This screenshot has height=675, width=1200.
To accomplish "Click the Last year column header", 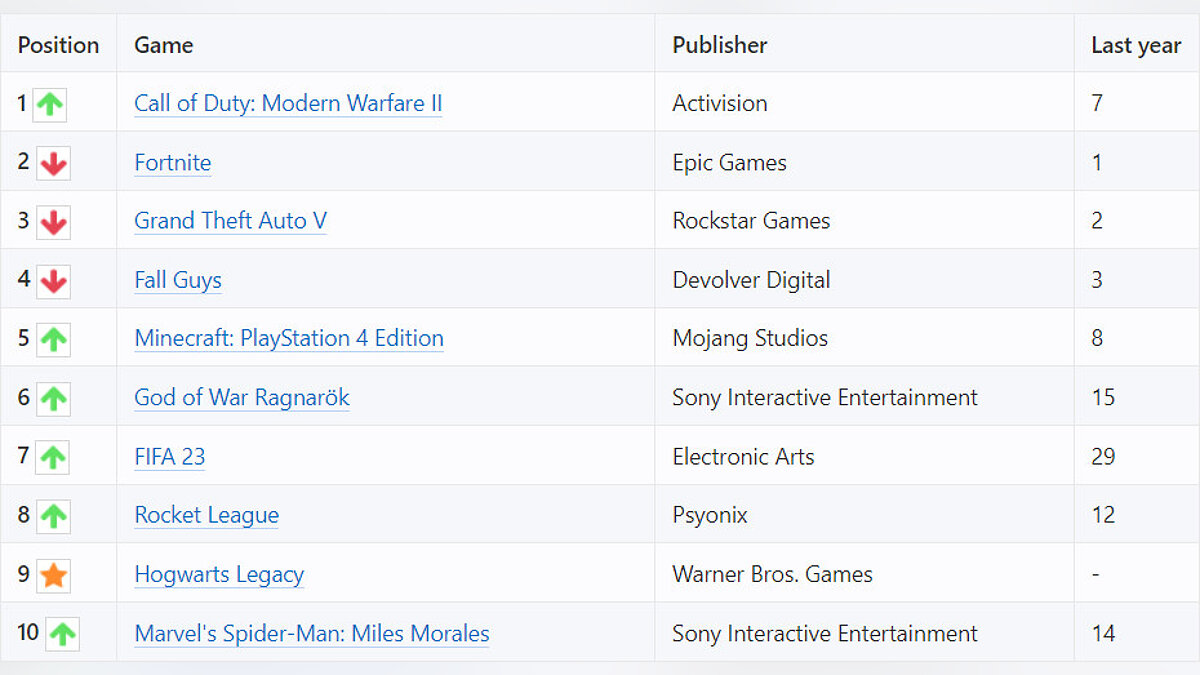I will (1136, 45).
